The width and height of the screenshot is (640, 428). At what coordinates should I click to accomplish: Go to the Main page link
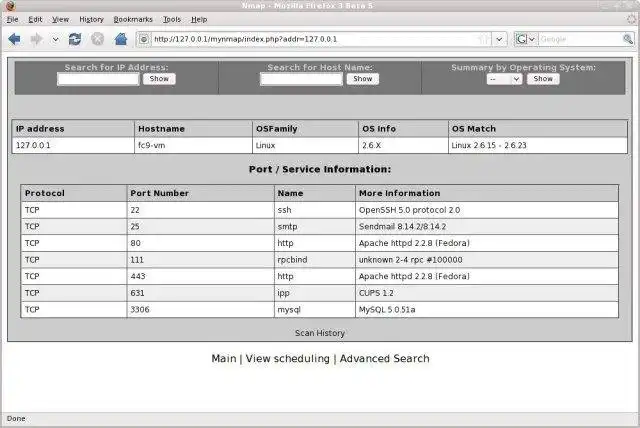click(224, 358)
